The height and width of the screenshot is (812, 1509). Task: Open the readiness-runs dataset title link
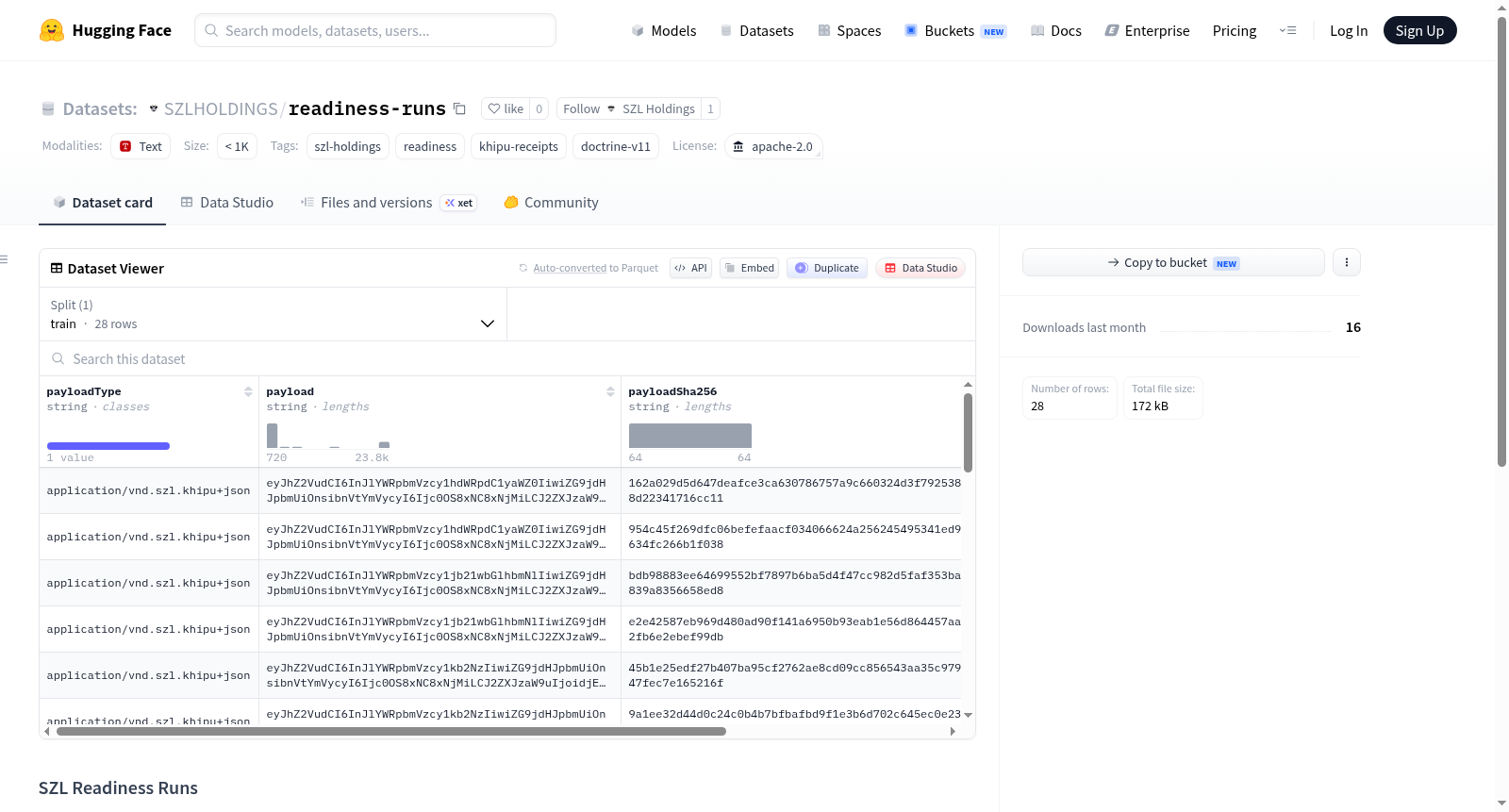click(x=367, y=108)
